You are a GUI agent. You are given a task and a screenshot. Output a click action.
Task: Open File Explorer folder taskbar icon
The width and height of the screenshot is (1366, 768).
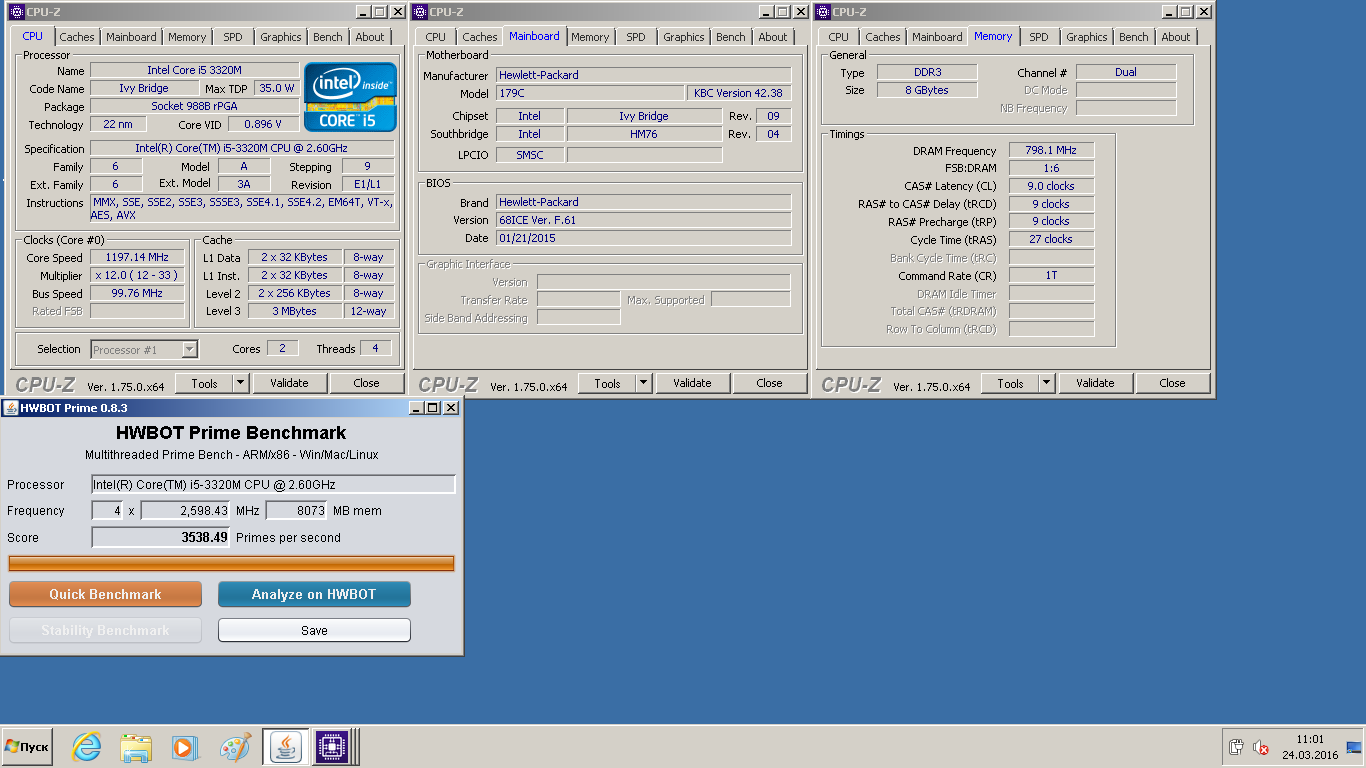135,747
